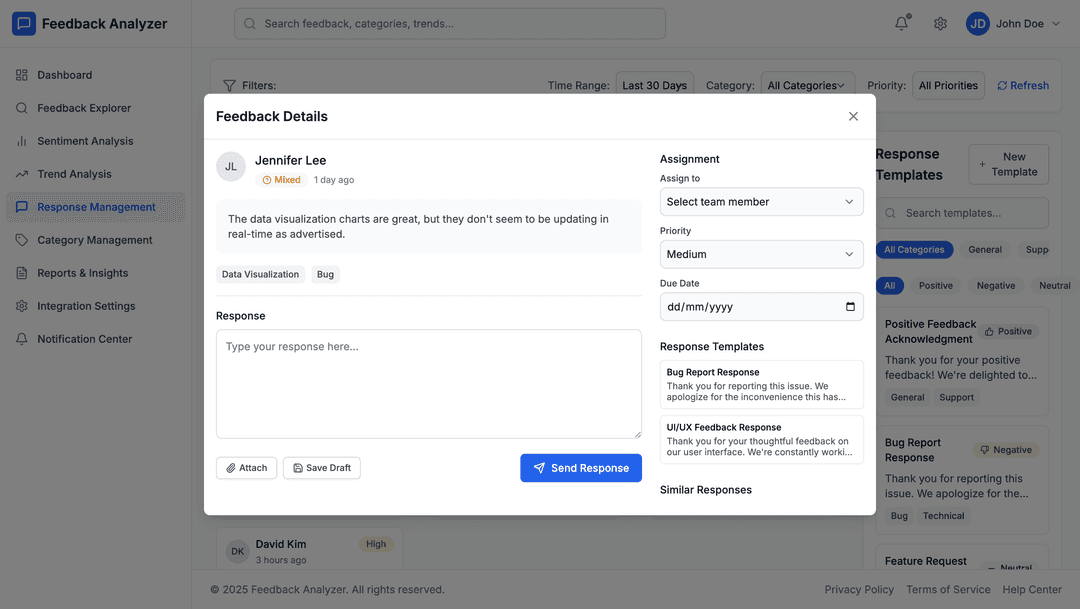Open the notification bell
This screenshot has width=1080, height=609.
(901, 23)
